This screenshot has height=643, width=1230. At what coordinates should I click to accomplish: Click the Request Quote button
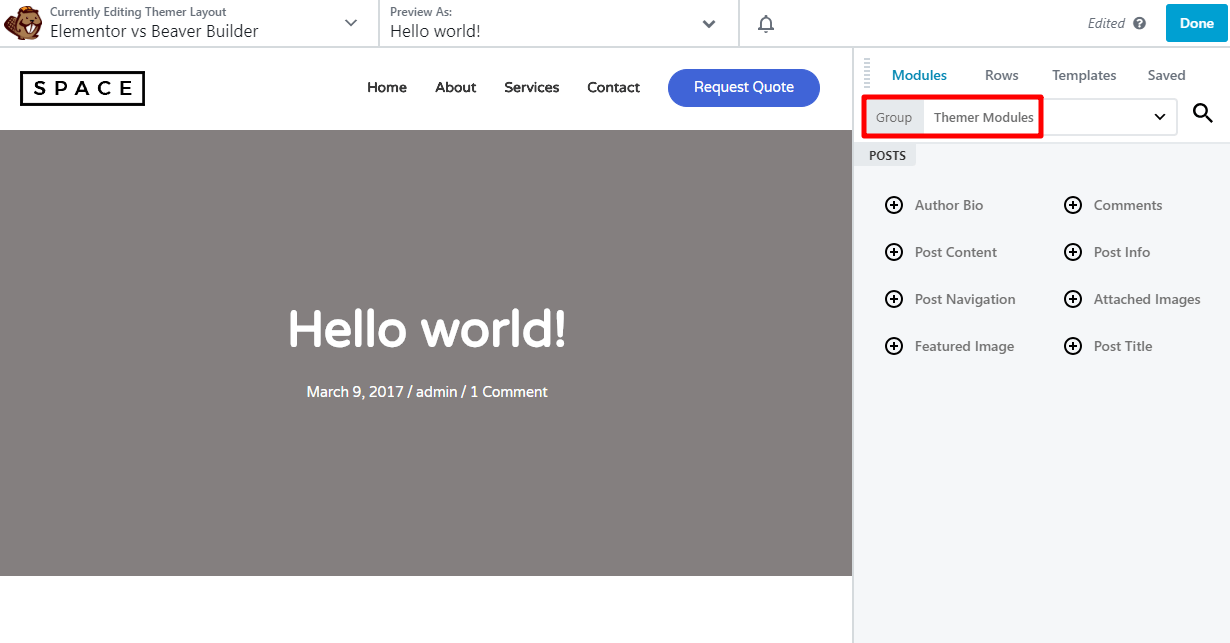[x=744, y=87]
